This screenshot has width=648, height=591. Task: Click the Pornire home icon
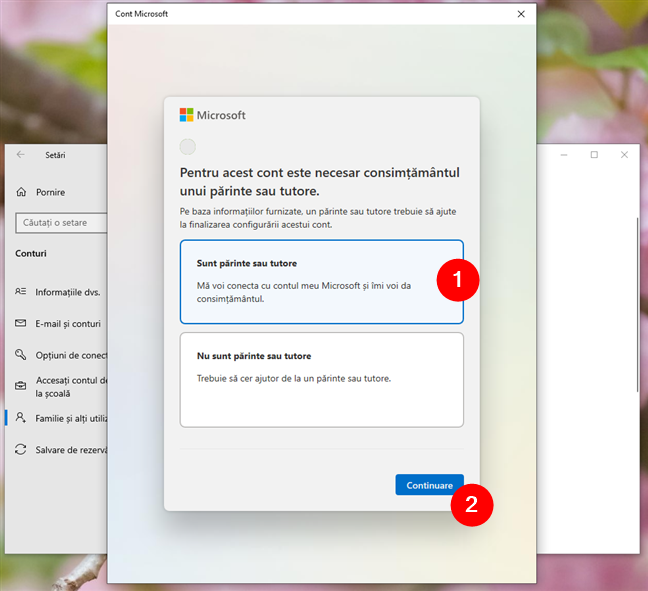pos(21,191)
